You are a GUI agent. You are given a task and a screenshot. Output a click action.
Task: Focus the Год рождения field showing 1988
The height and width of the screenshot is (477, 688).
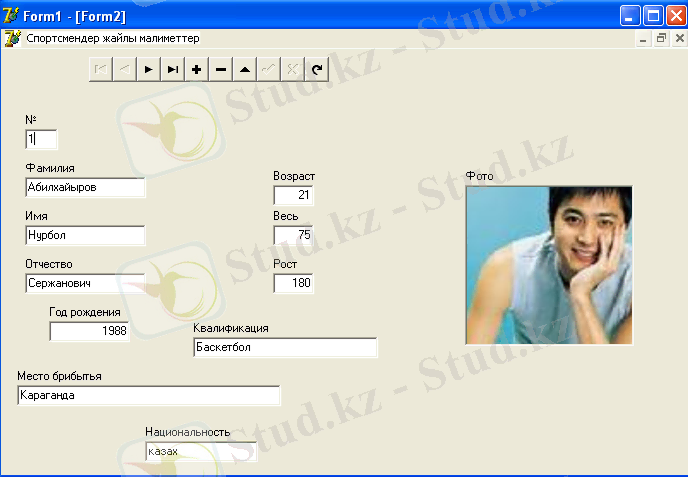click(x=89, y=331)
